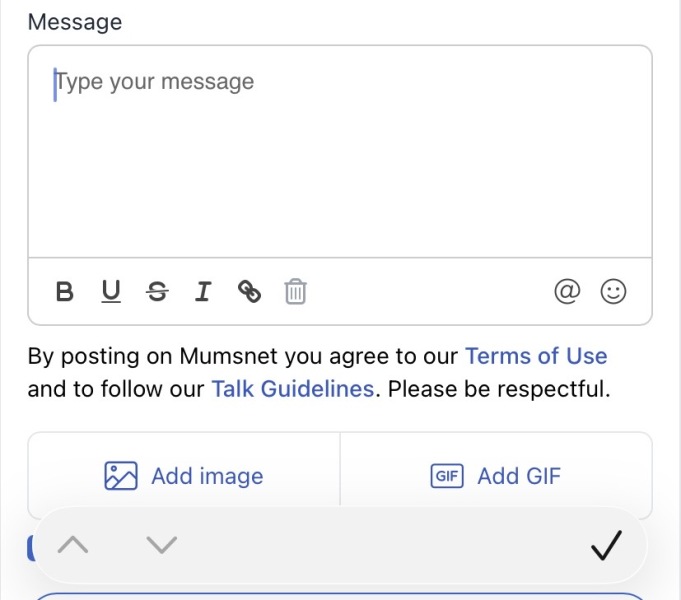Open the Talk Guidelines link
Image resolution: width=681 pixels, height=600 pixels.
point(293,389)
